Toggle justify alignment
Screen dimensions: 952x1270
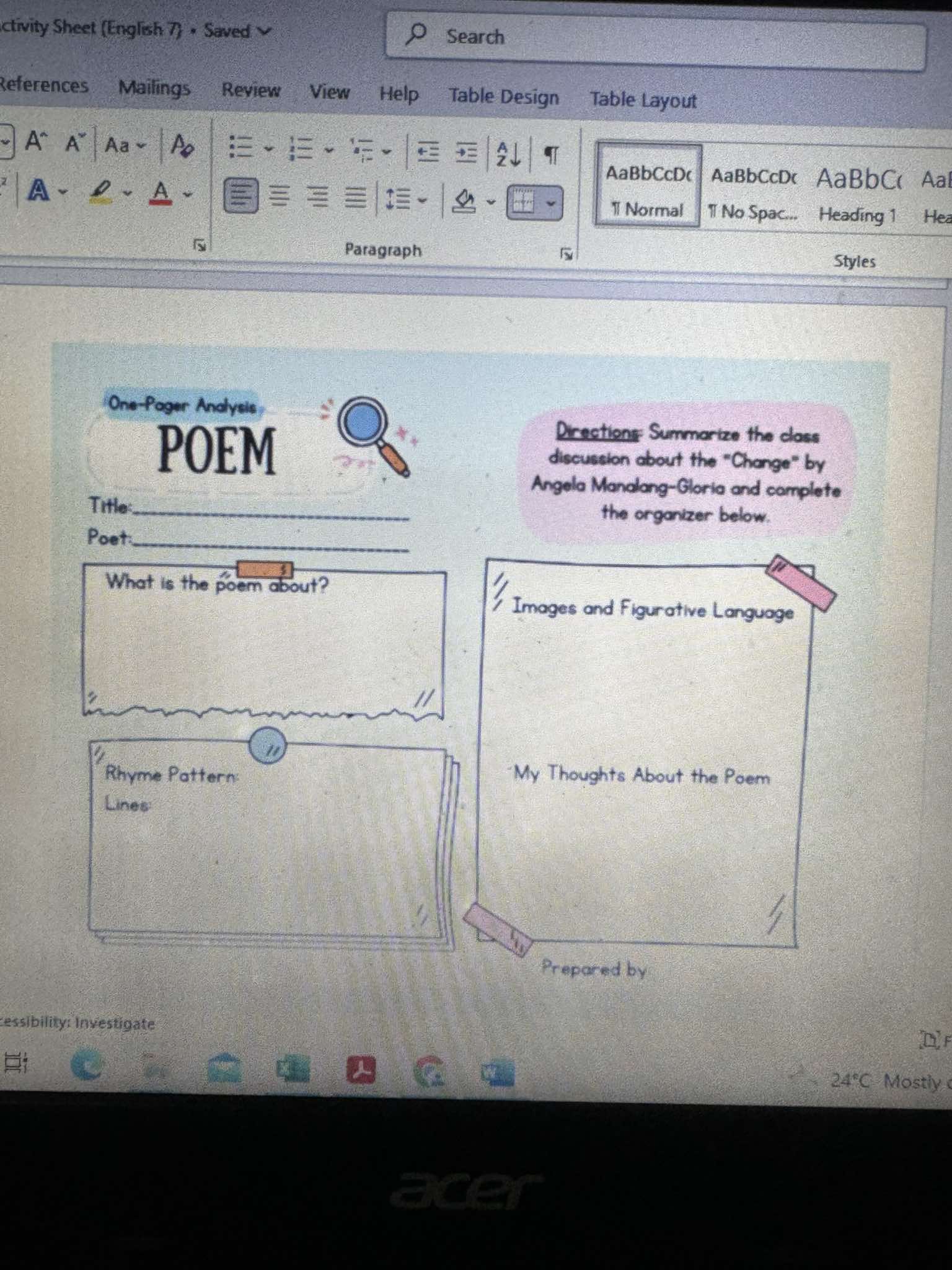[x=355, y=198]
